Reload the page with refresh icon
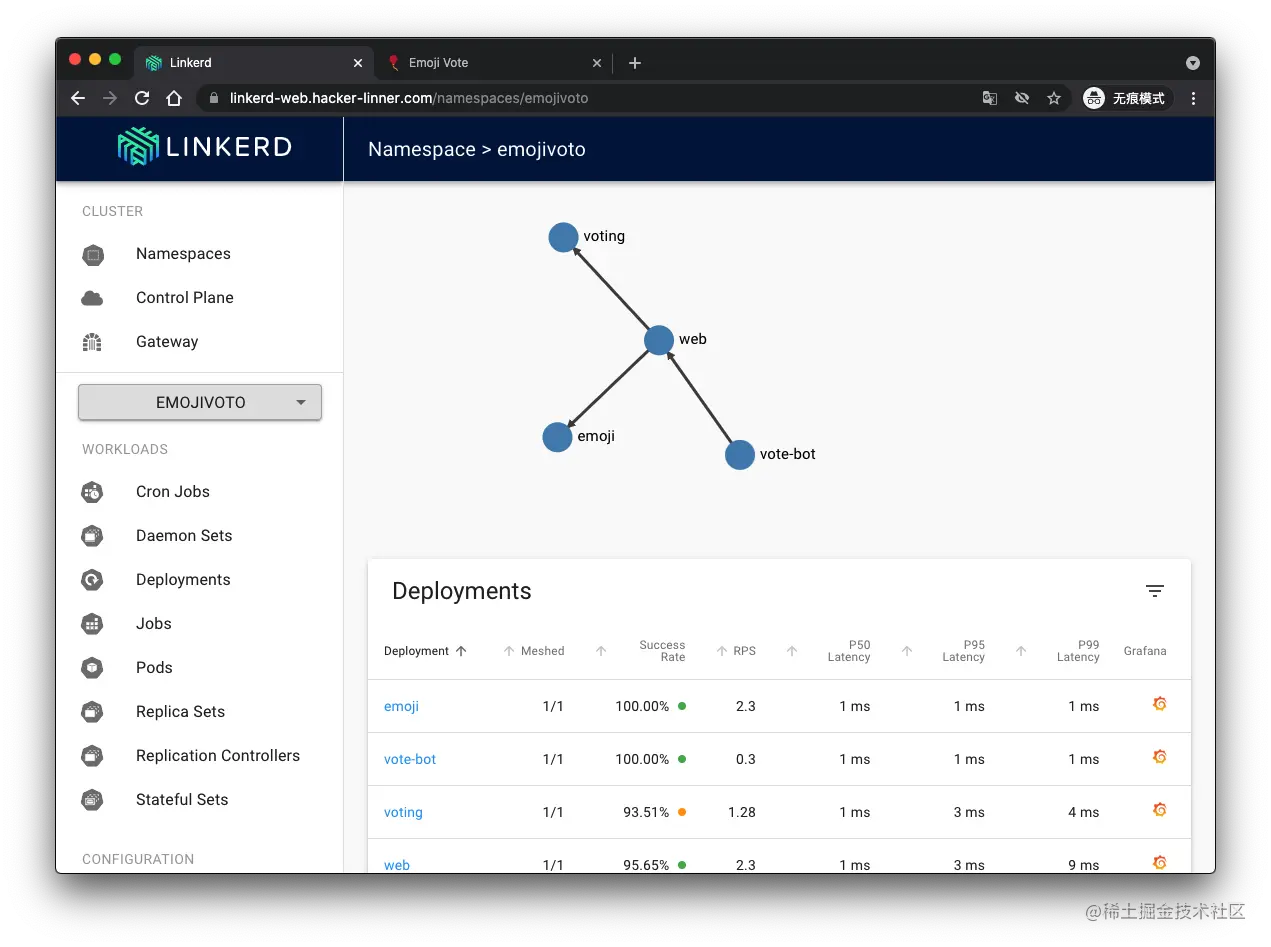Image resolution: width=1271 pixels, height=947 pixels. [x=142, y=98]
